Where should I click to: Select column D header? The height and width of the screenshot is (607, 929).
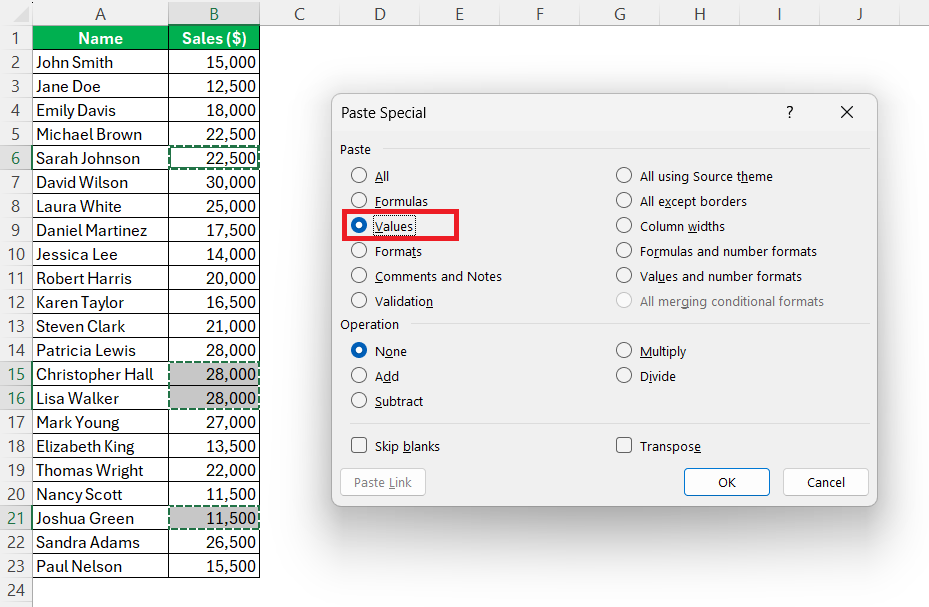pos(380,14)
